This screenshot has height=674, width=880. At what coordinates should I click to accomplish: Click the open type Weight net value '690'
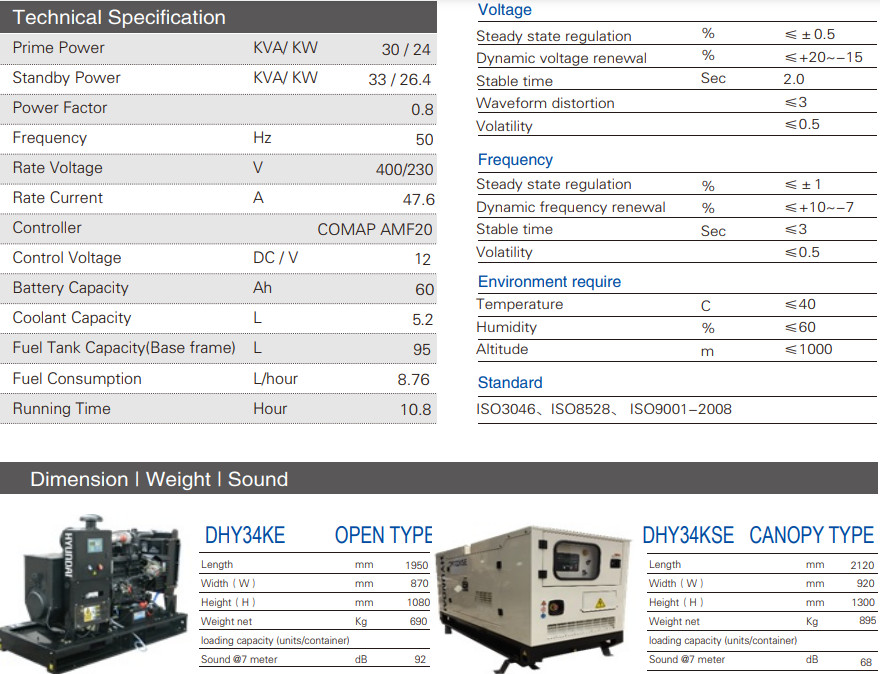(419, 622)
